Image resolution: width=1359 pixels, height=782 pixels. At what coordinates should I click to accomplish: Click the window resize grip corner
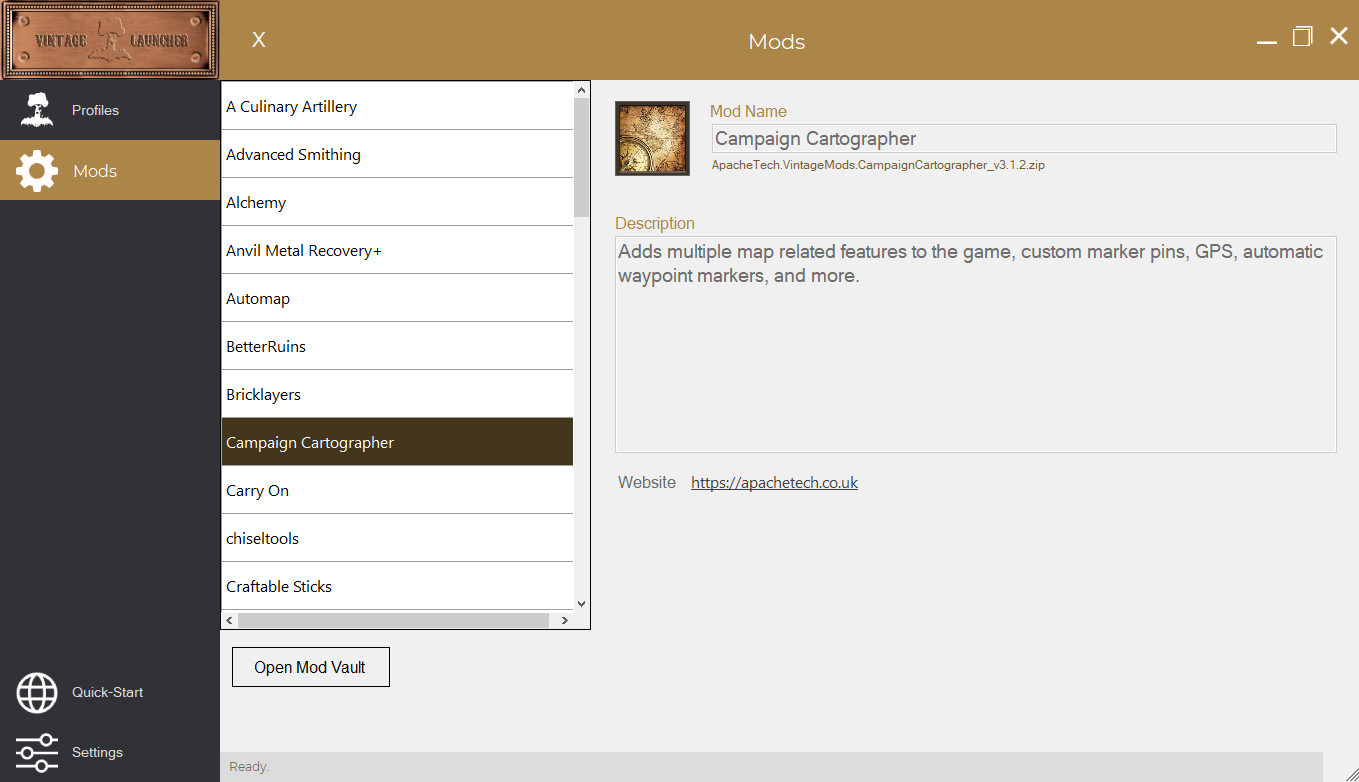tap(1349, 772)
